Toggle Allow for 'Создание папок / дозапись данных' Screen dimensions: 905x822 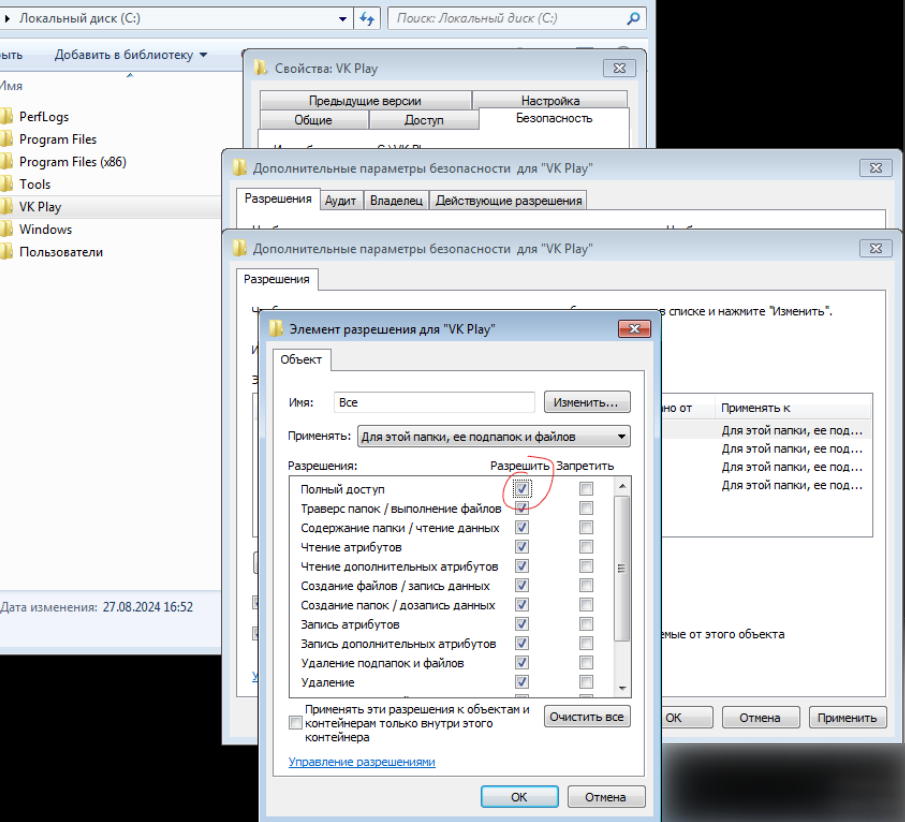pos(522,605)
